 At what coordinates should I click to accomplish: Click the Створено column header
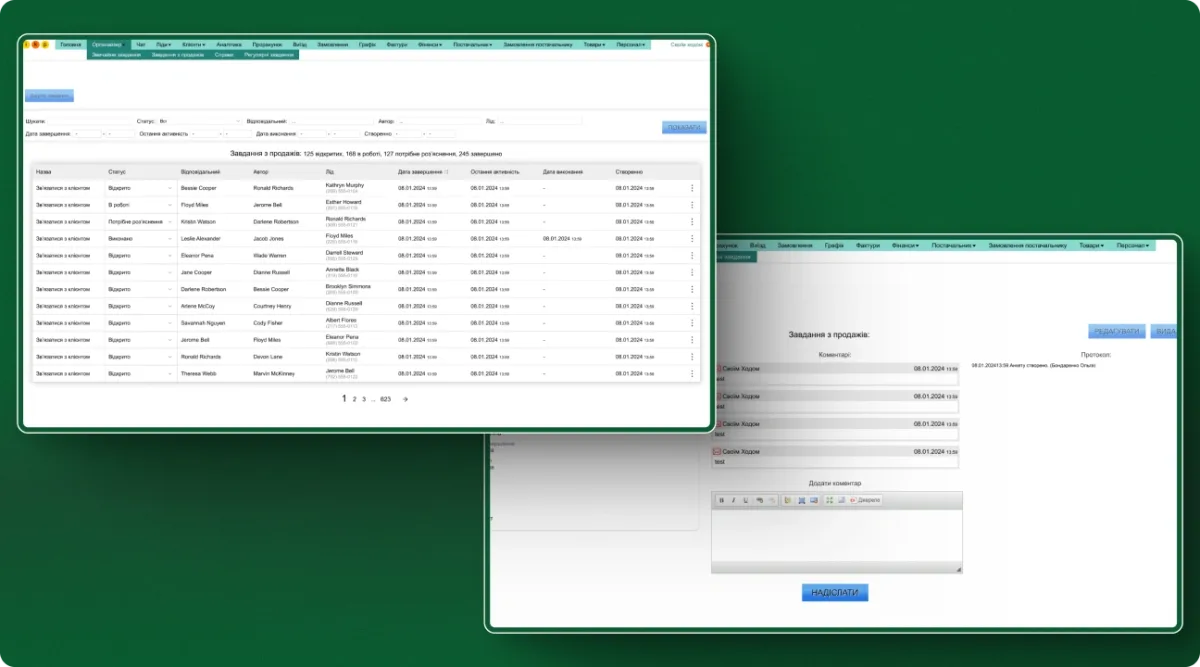click(x=629, y=171)
